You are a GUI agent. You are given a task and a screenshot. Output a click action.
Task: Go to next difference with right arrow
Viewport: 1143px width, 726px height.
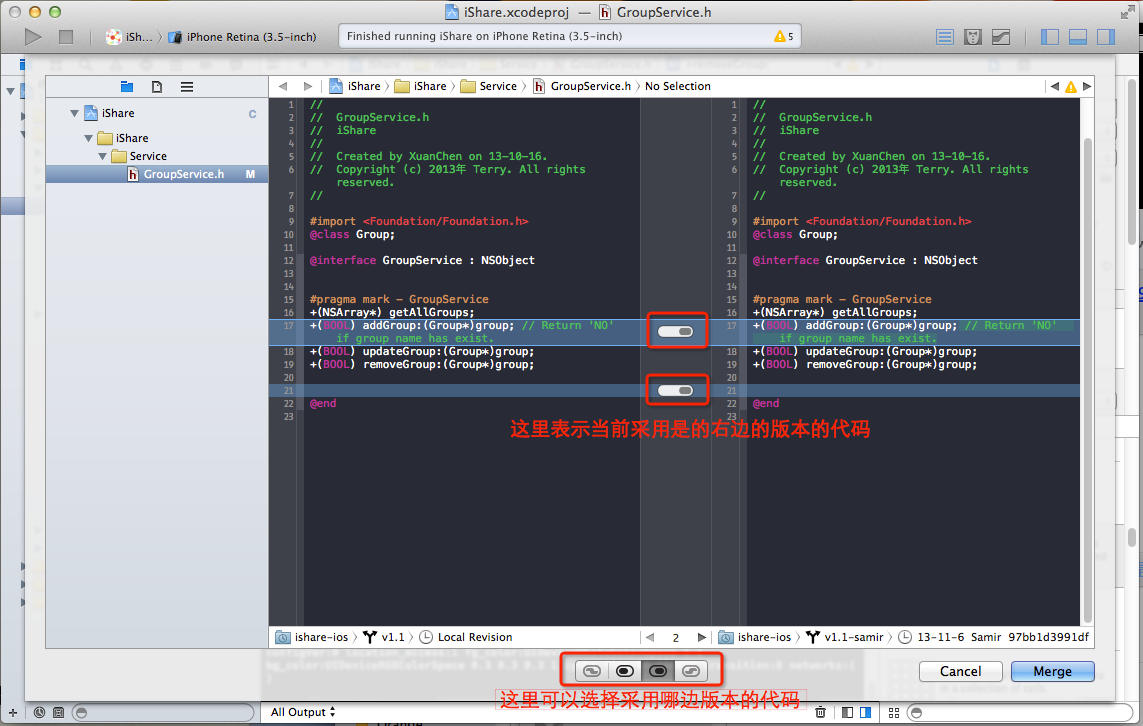pos(700,637)
